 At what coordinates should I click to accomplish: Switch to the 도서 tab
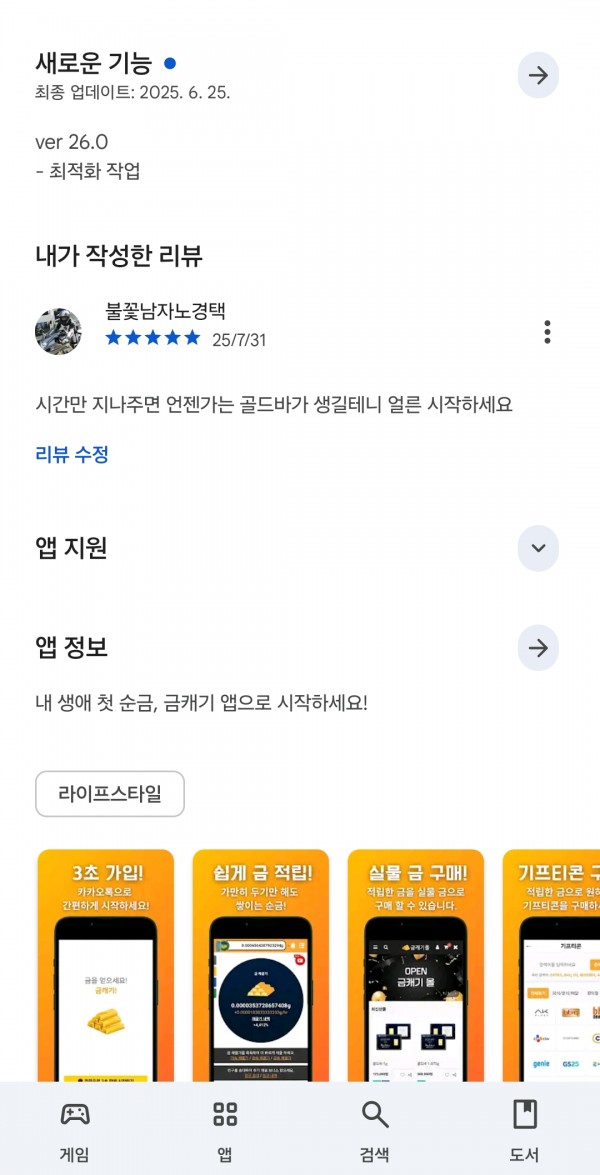(524, 1131)
